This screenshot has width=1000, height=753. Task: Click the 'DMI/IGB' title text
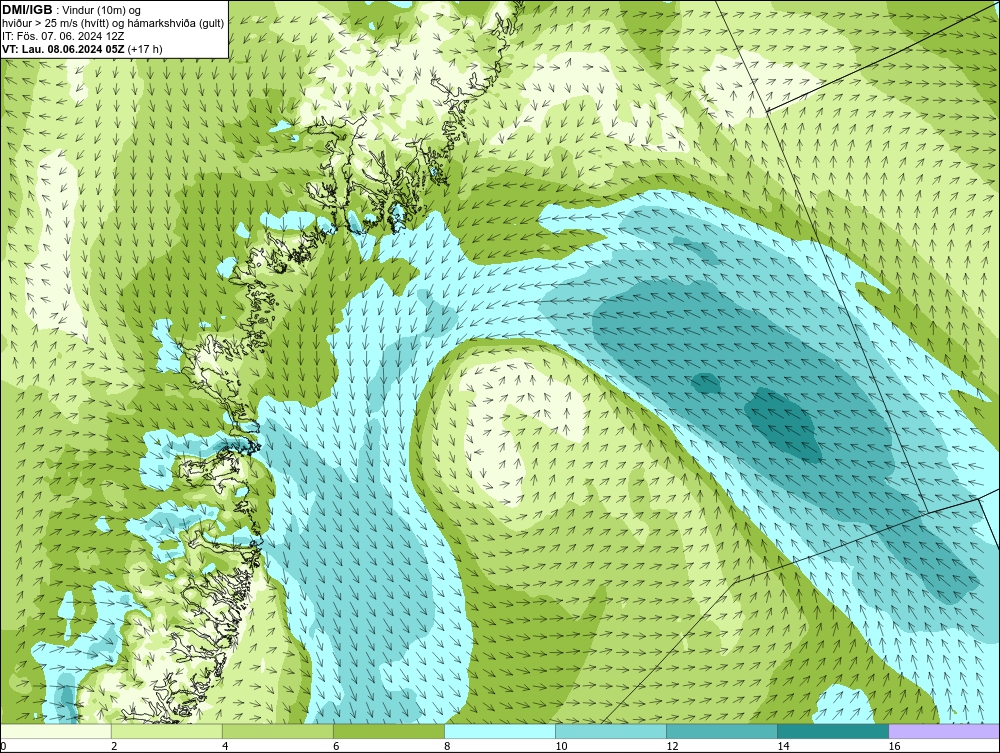pos(27,10)
